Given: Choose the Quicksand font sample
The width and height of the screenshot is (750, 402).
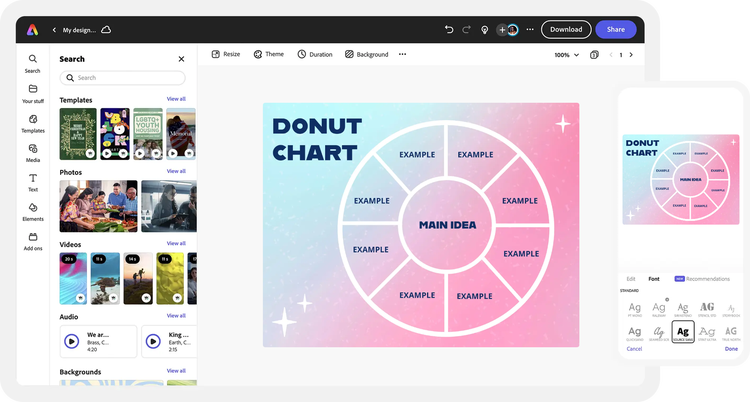Looking at the screenshot, I should click(x=635, y=334).
